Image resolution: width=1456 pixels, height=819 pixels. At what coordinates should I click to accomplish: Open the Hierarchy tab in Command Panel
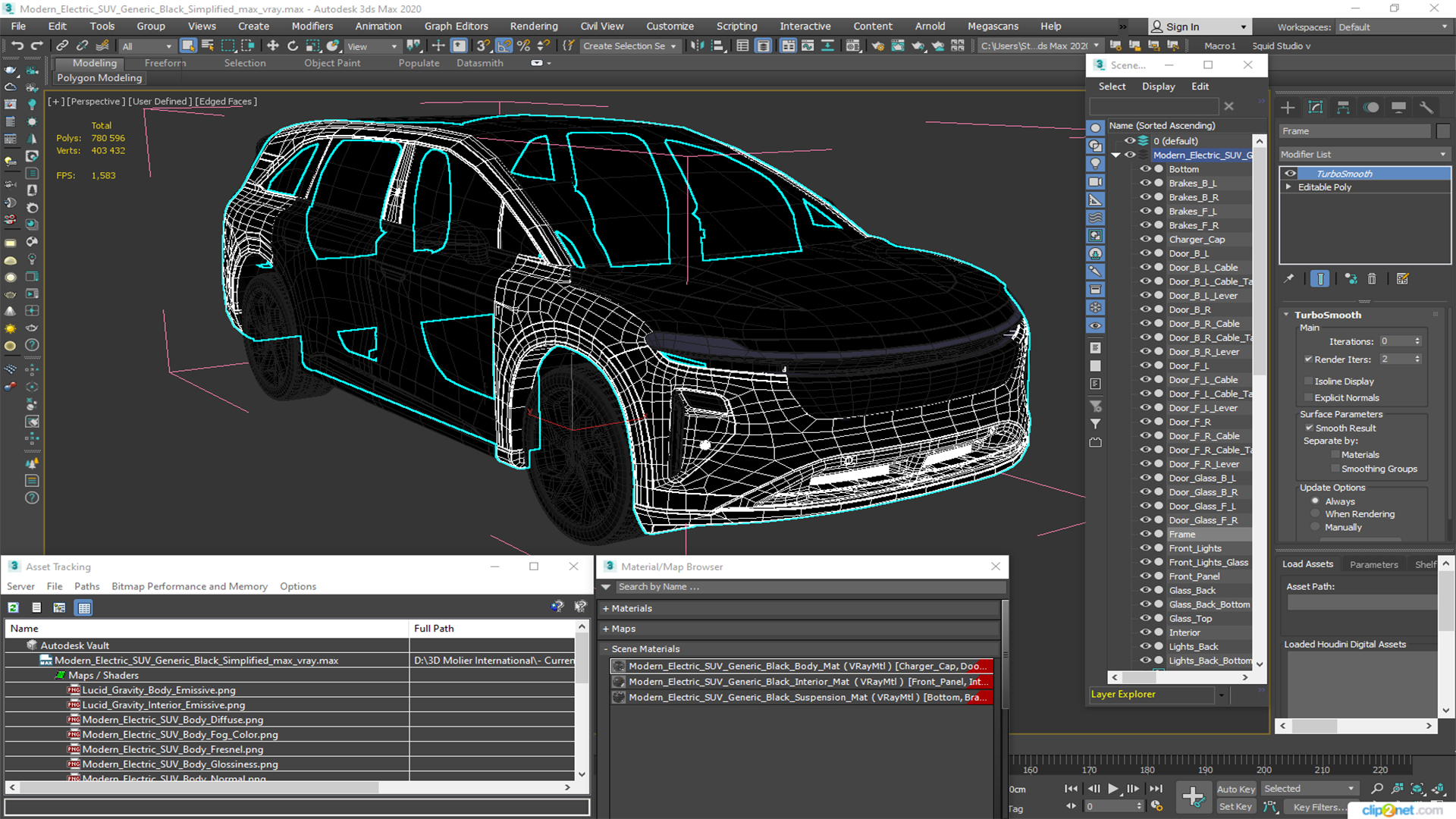coord(1343,108)
